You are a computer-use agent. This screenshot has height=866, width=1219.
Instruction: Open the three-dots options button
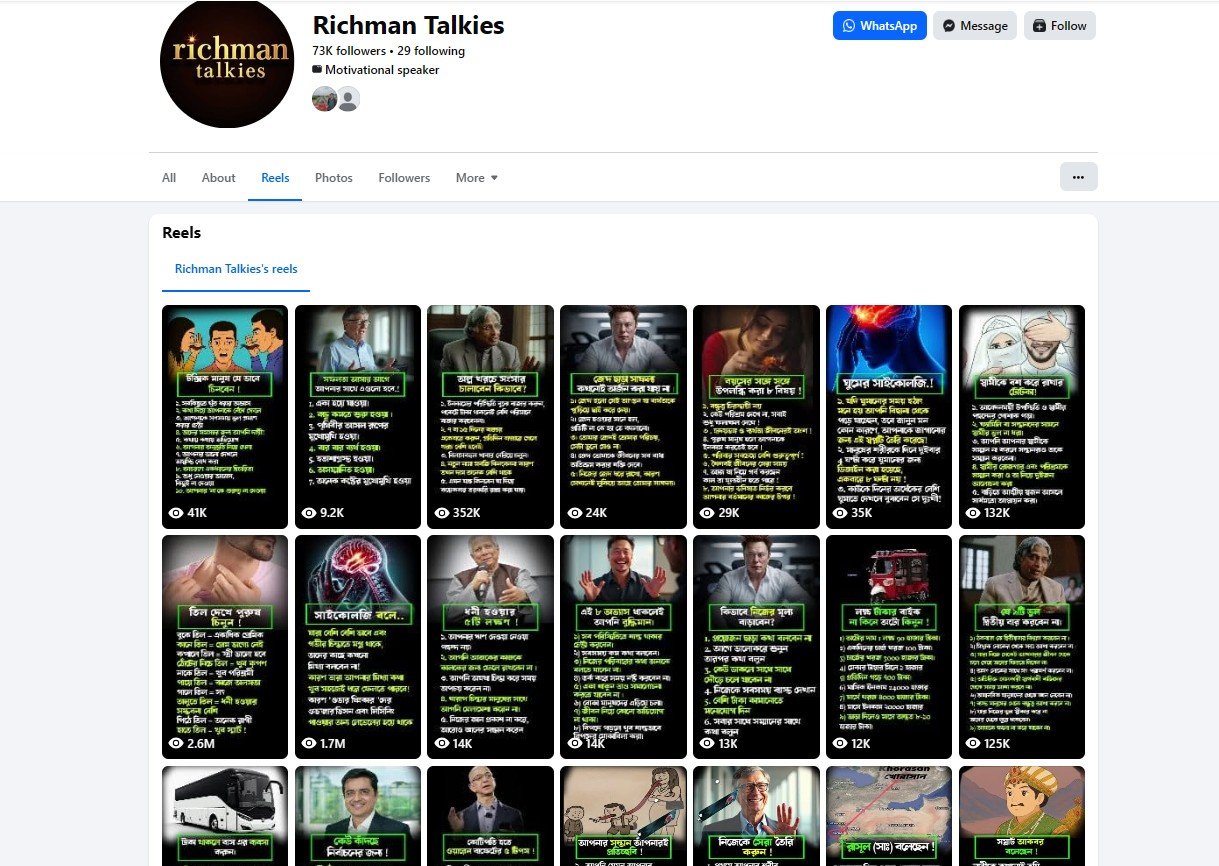[x=1078, y=177]
